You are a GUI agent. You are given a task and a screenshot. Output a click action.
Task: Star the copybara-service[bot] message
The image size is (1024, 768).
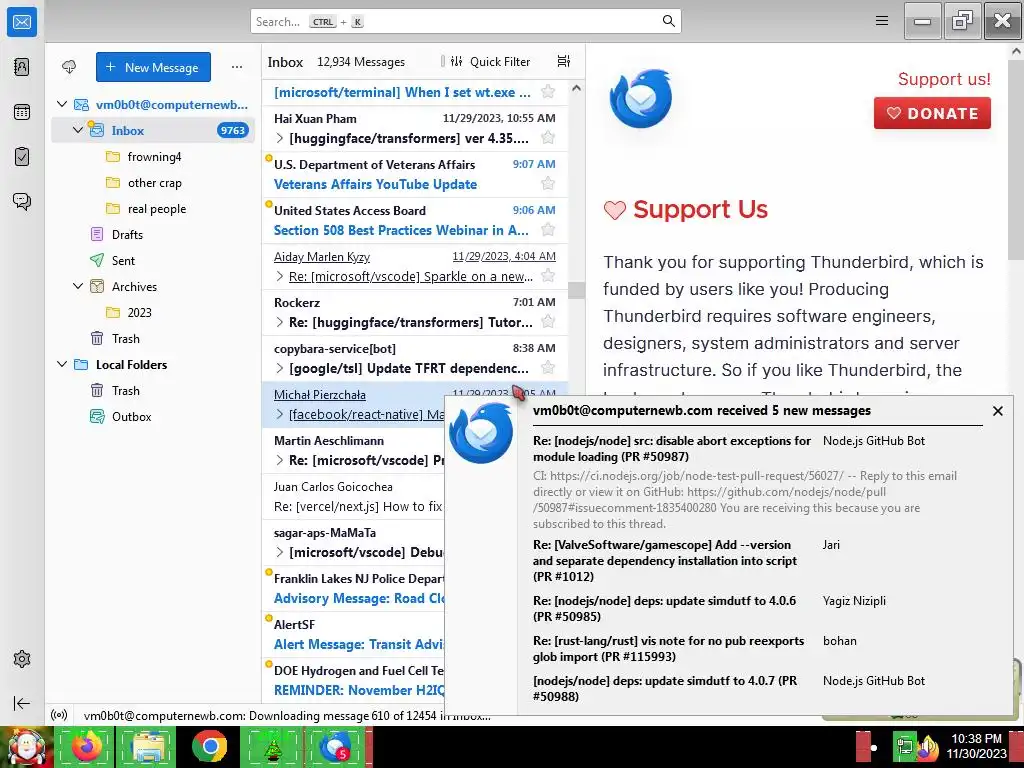pyautogui.click(x=548, y=368)
